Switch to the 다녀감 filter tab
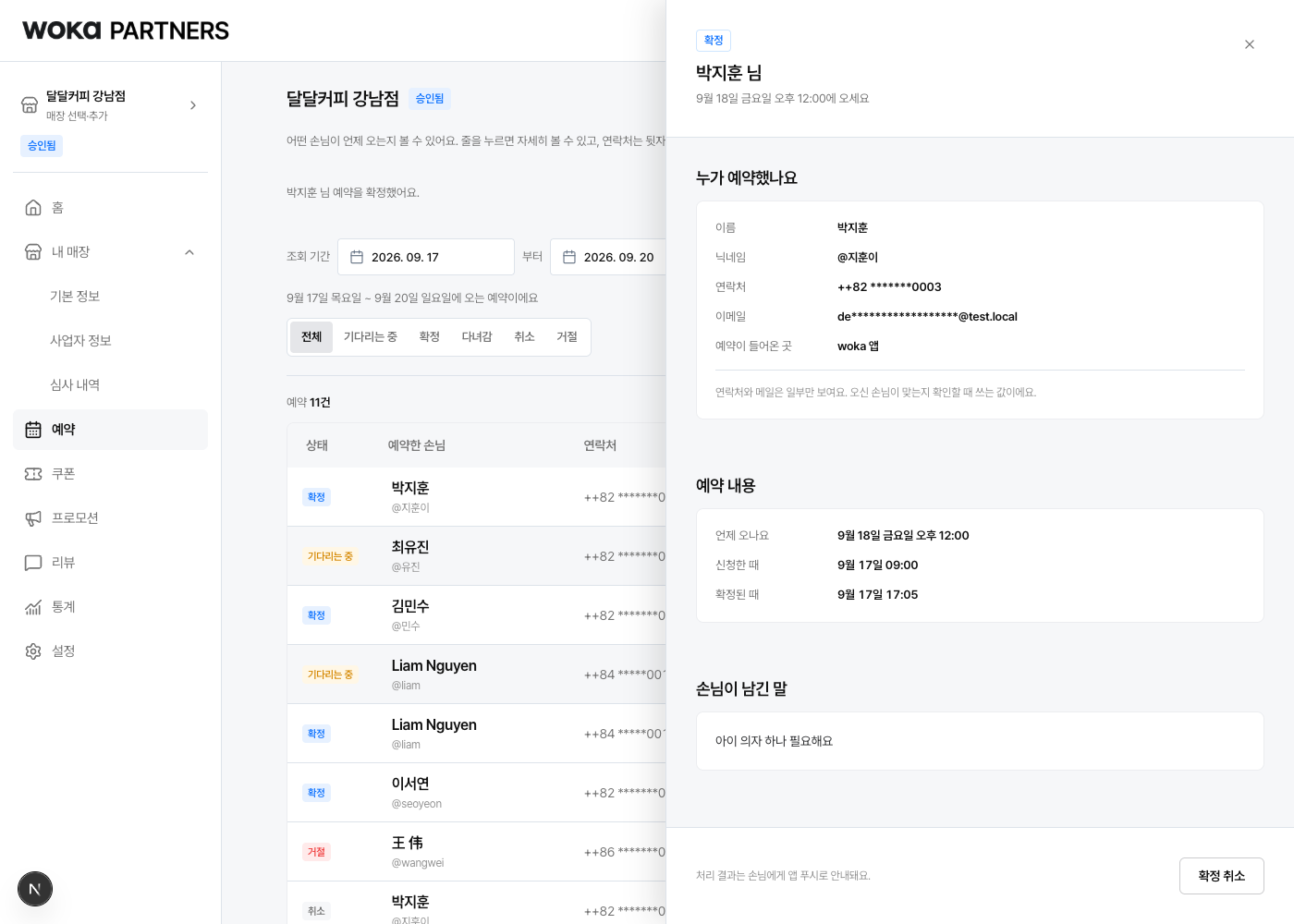 (477, 337)
